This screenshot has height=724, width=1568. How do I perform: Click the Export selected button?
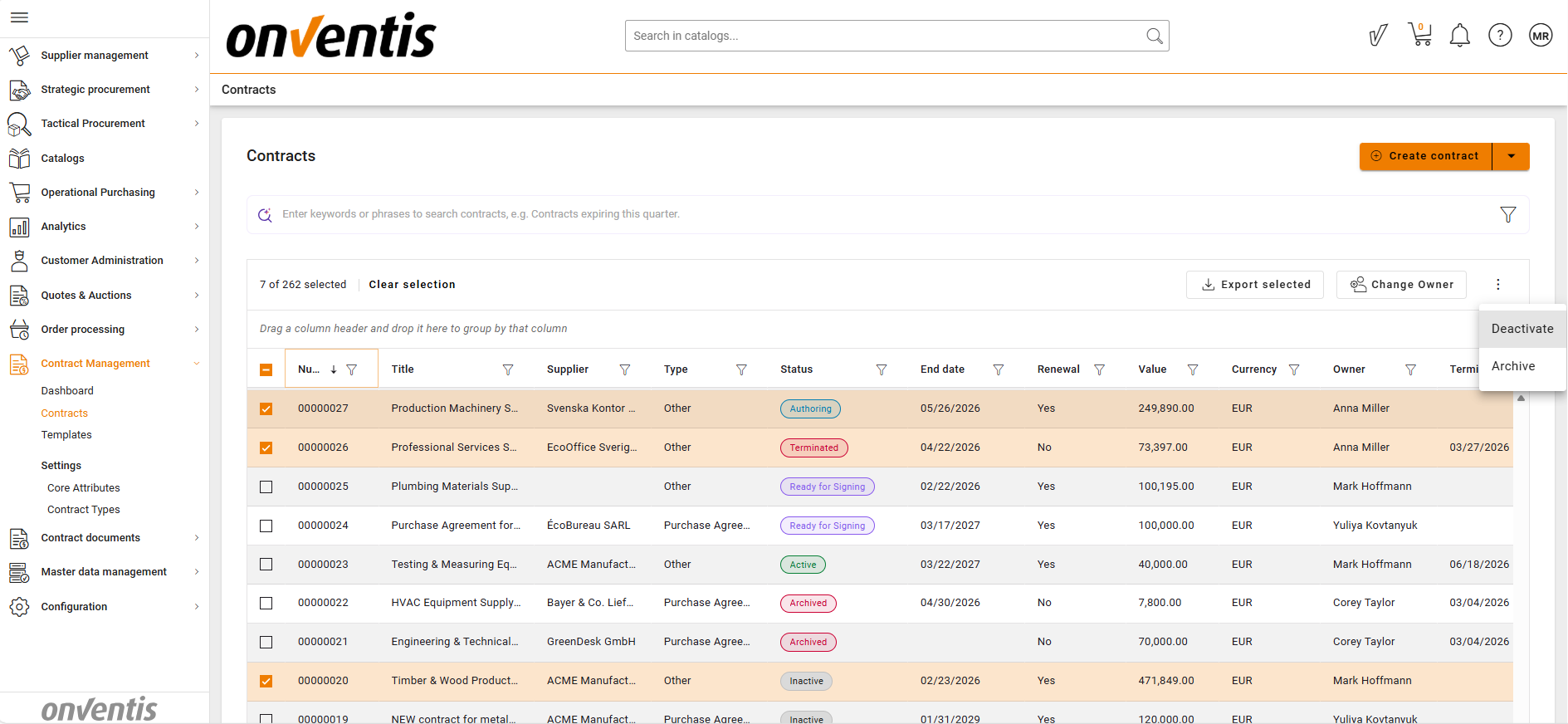coord(1255,285)
